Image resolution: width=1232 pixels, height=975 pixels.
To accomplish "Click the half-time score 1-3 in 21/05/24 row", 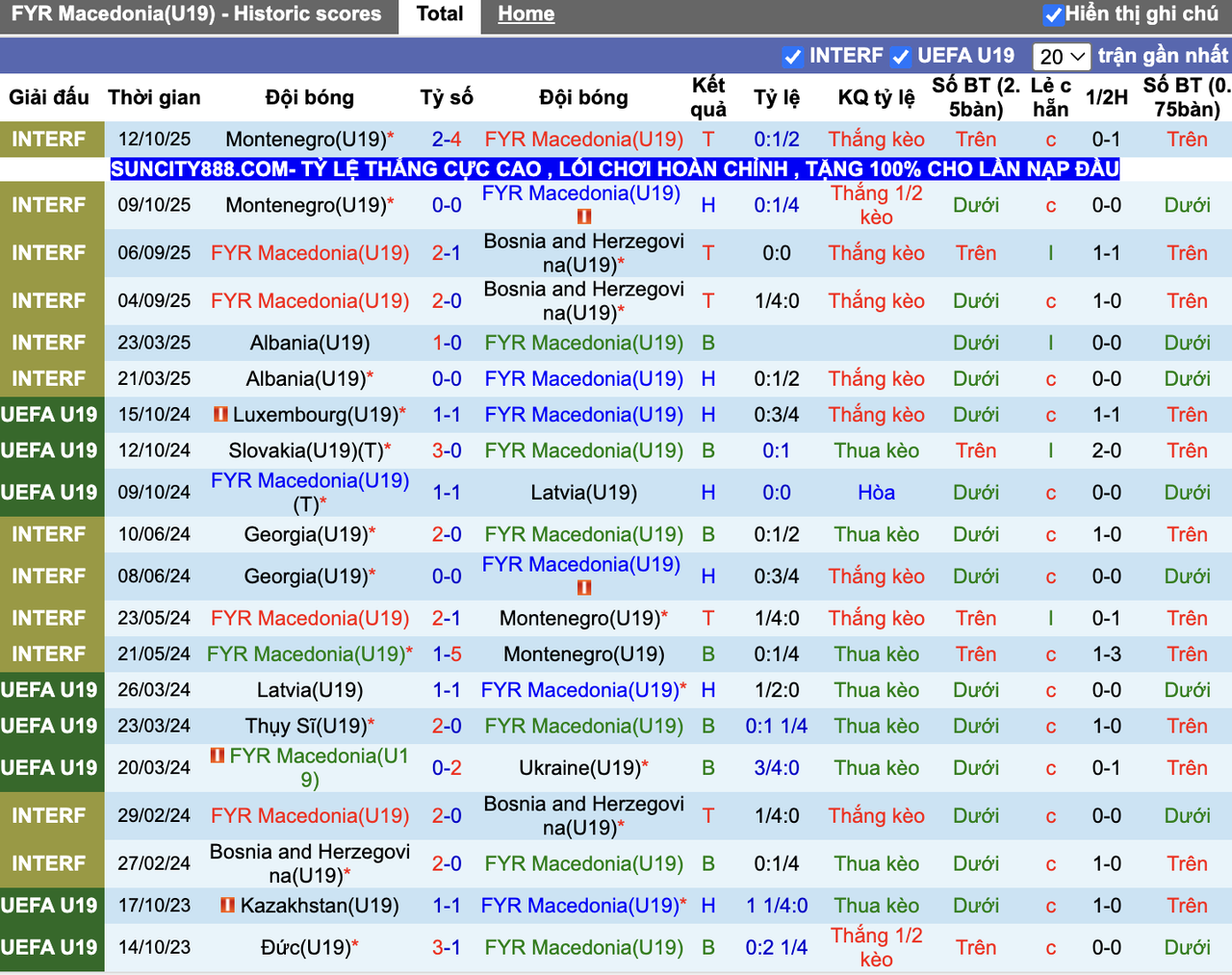I will click(1107, 654).
